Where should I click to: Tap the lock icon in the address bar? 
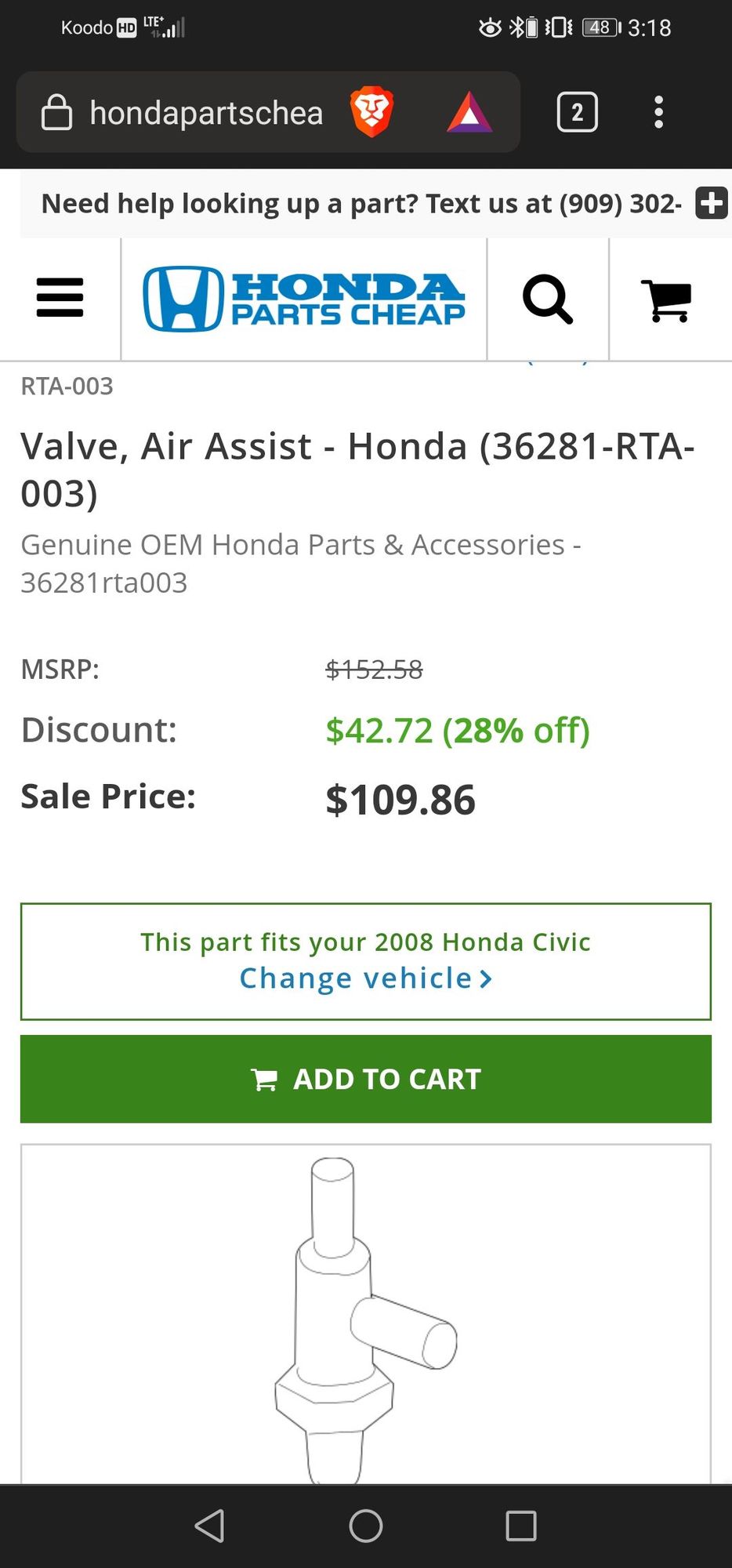pyautogui.click(x=56, y=112)
